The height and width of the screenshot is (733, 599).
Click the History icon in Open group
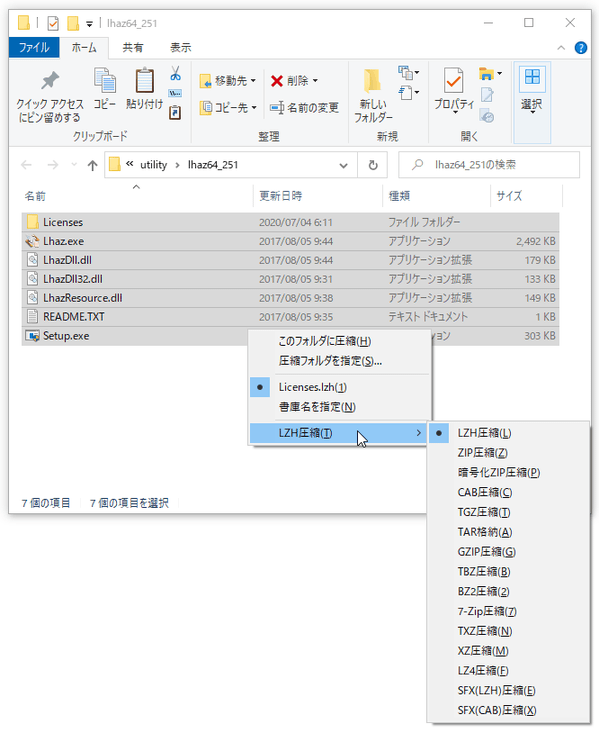pos(487,116)
